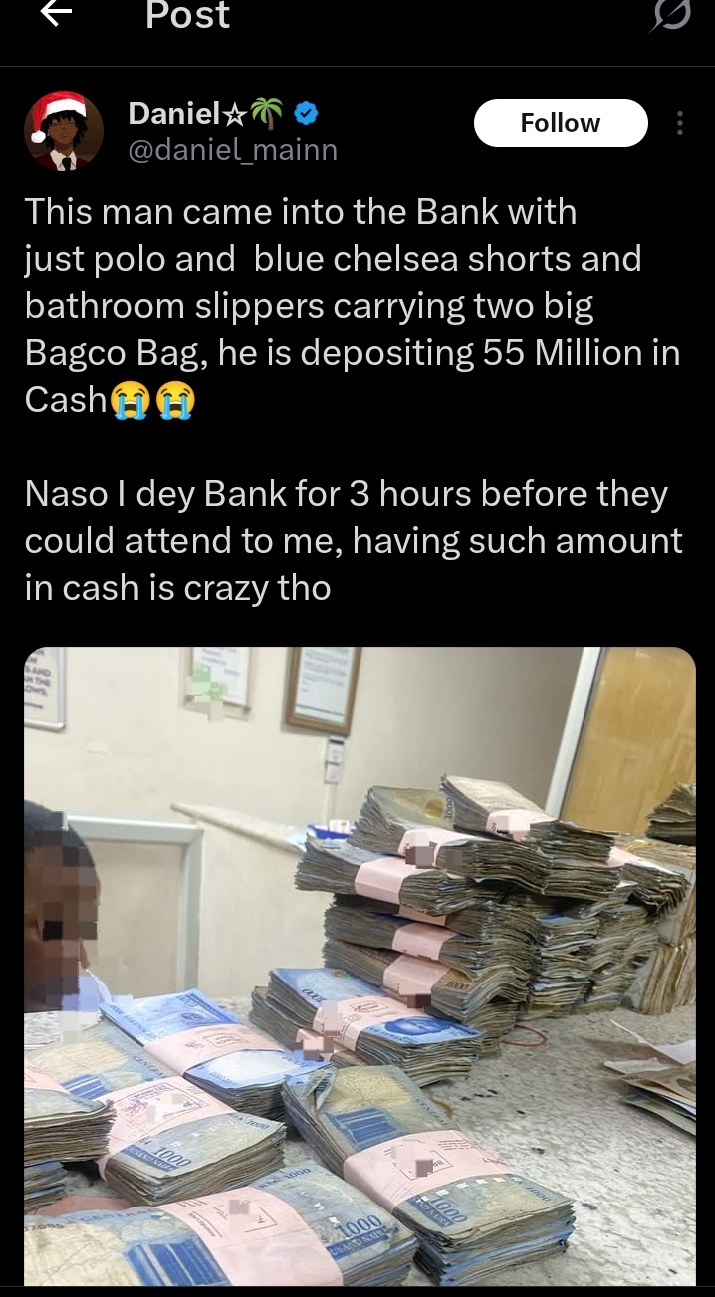Tap the back arrow beside Post
This screenshot has width=715, height=1297.
point(55,16)
